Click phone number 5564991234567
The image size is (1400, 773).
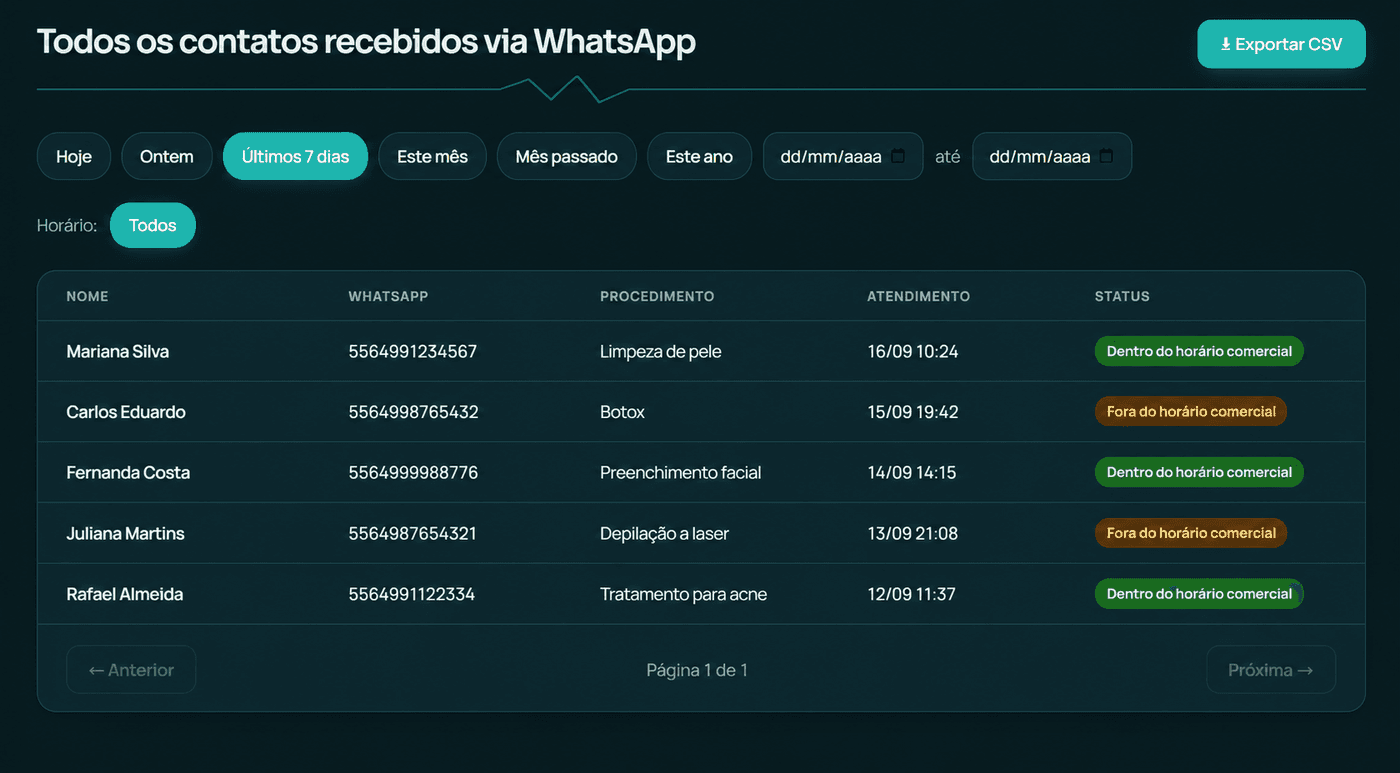(413, 351)
